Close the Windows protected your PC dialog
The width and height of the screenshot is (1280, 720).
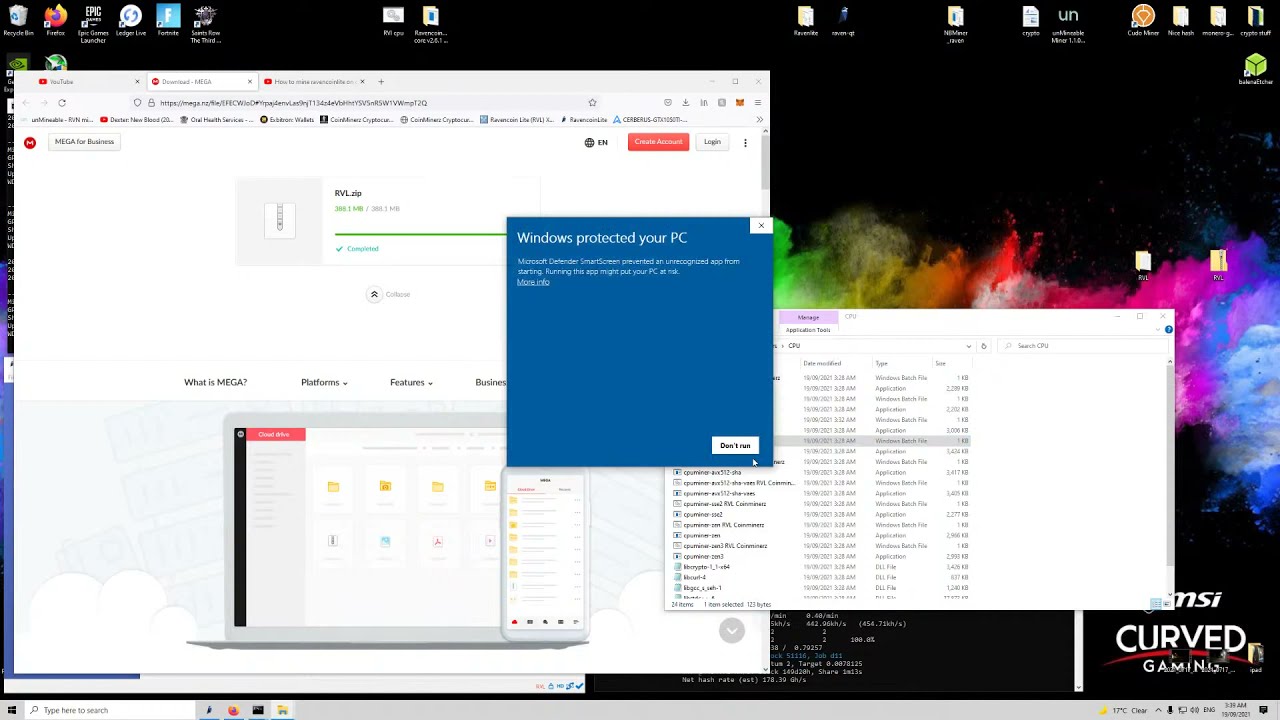761,226
